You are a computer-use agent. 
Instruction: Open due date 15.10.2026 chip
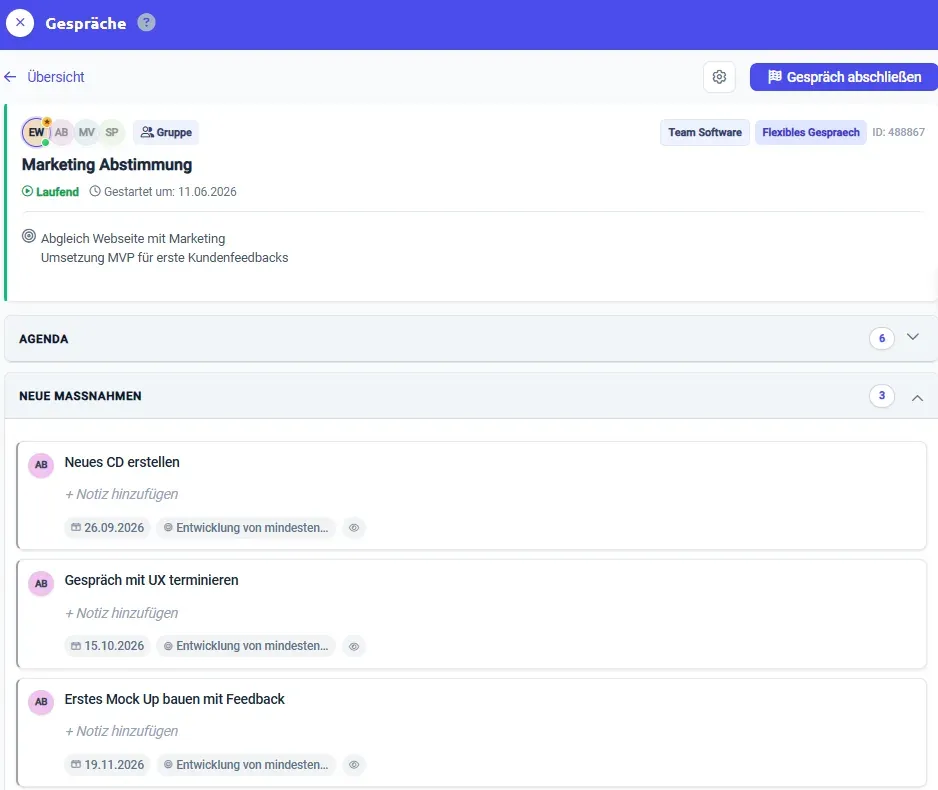108,646
